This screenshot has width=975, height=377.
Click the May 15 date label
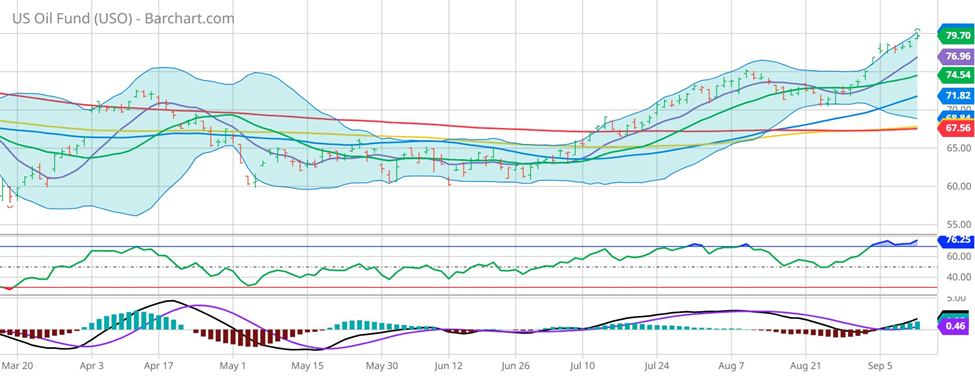pos(308,365)
